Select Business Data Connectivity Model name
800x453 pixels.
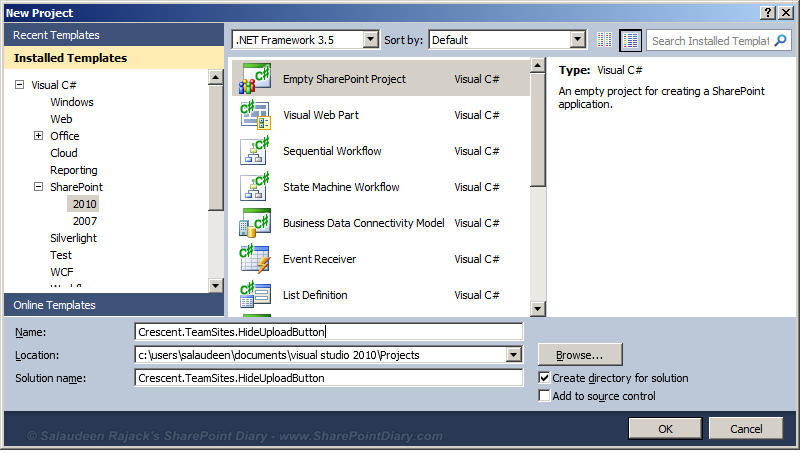tap(364, 223)
